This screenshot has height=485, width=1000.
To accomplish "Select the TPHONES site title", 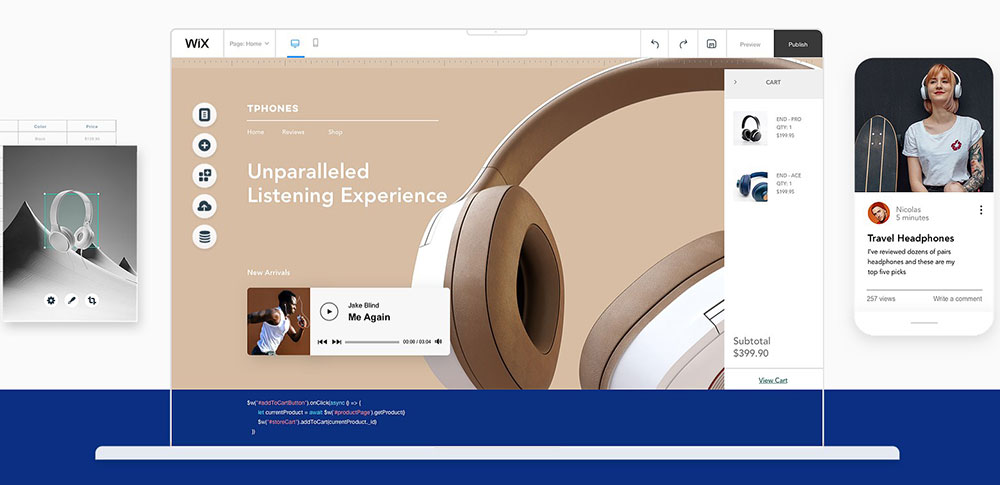I will (273, 108).
